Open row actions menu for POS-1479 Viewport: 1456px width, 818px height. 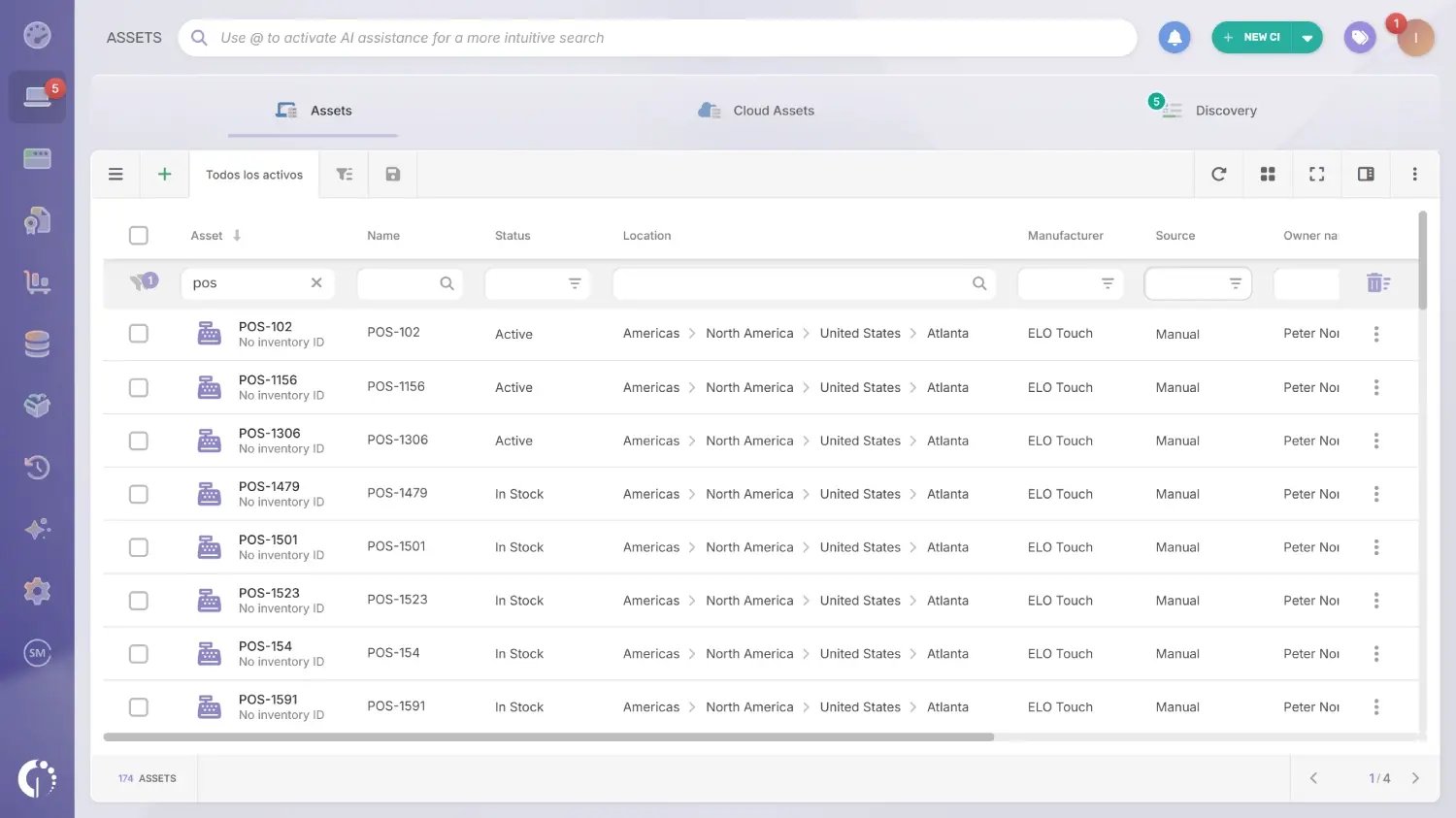pyautogui.click(x=1376, y=494)
